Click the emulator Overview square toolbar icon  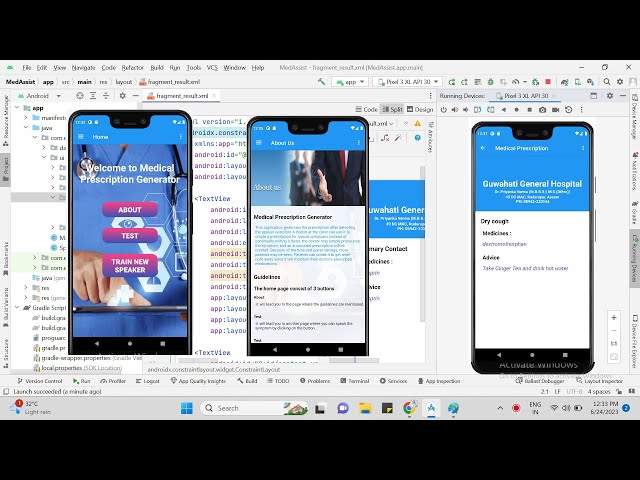coord(530,110)
